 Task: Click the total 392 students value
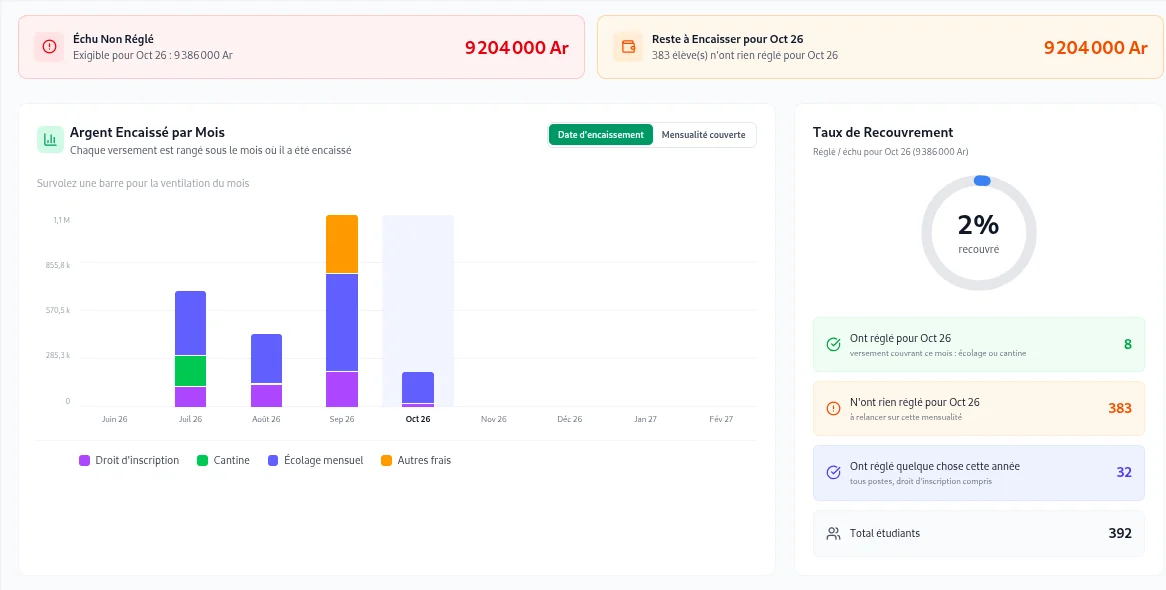[x=1120, y=533]
